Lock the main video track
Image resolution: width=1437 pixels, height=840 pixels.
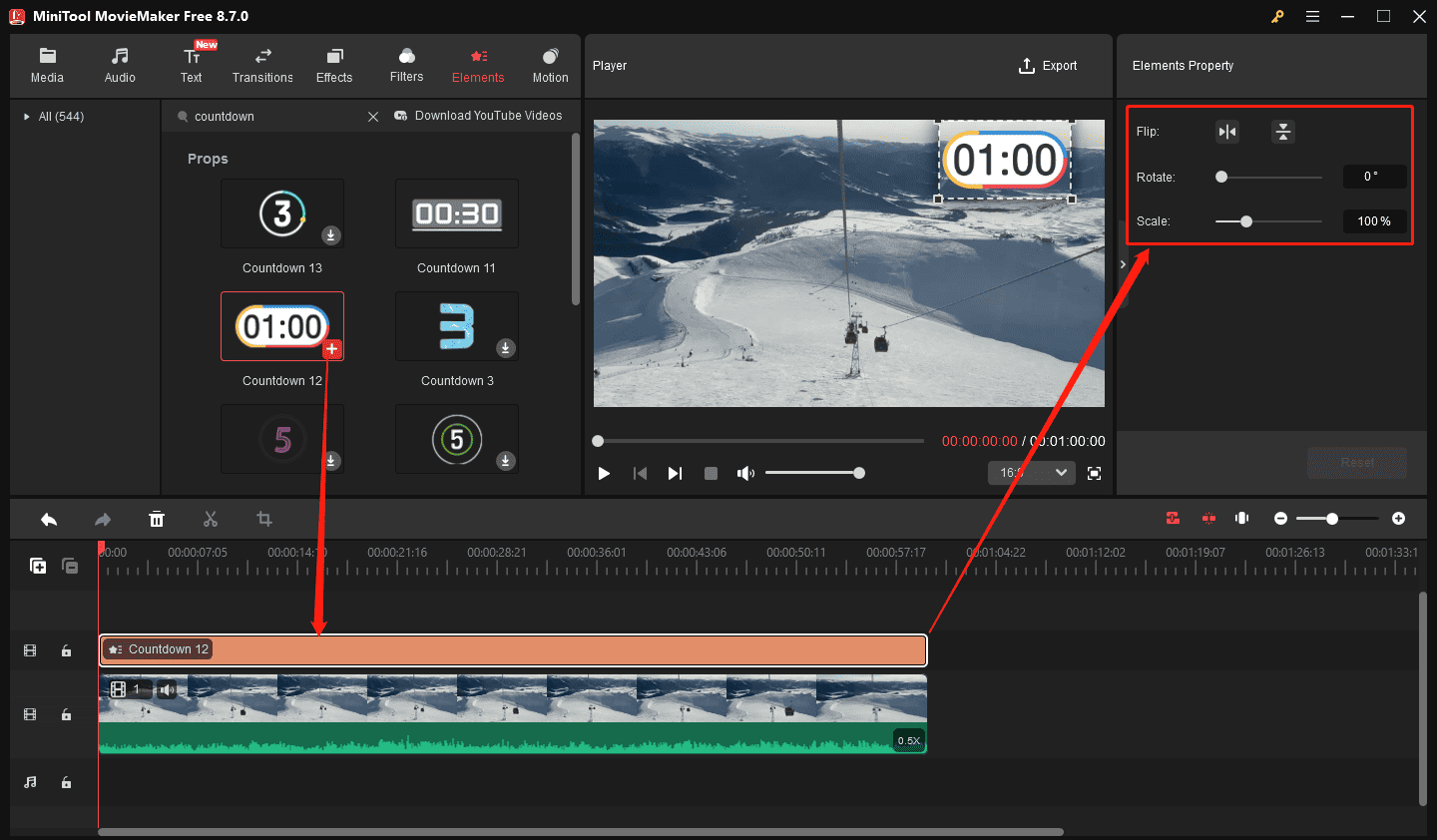click(66, 714)
